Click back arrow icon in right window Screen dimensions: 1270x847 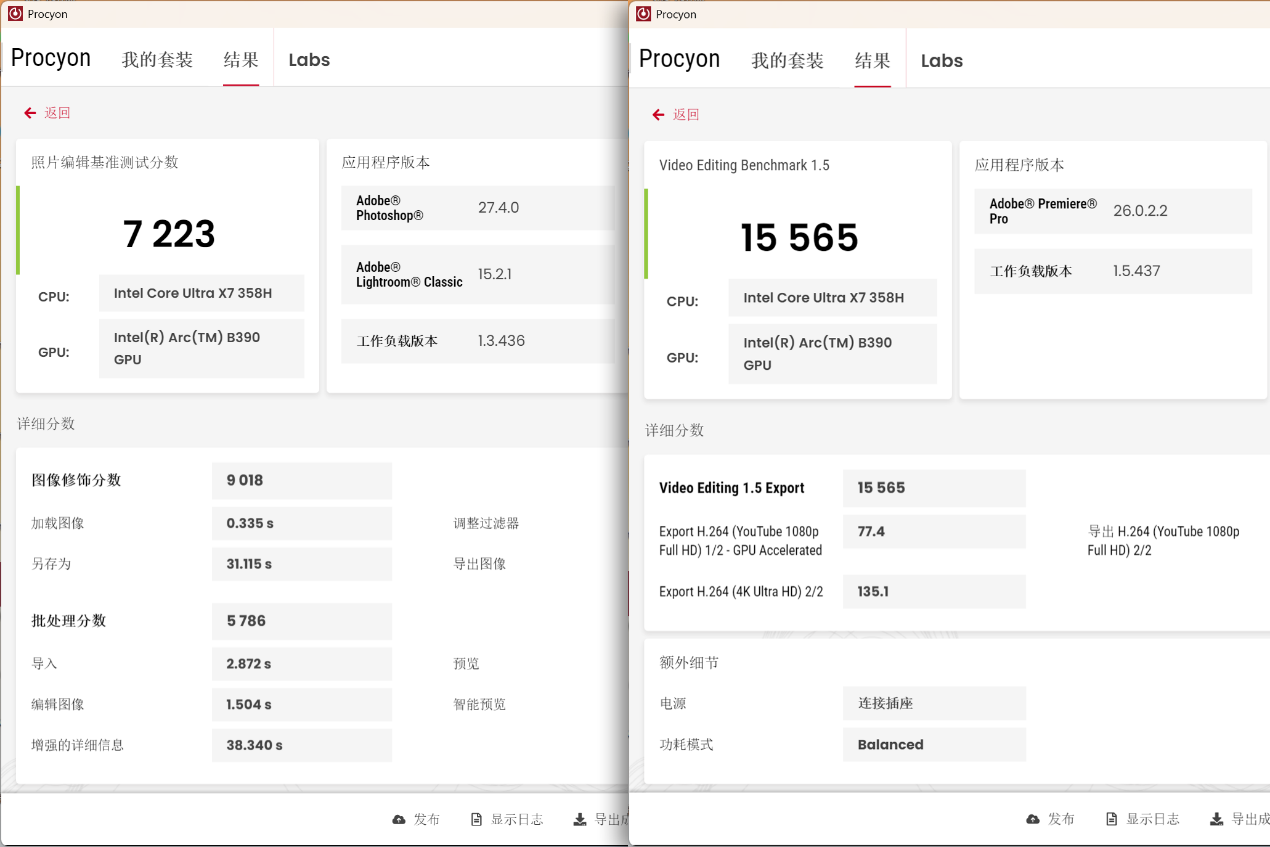(x=658, y=115)
